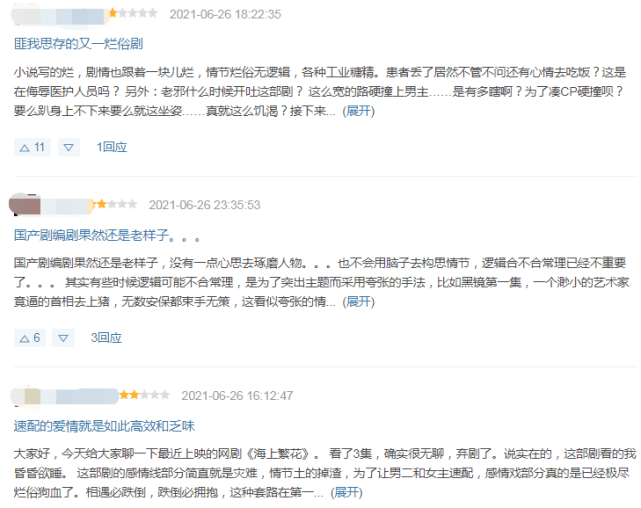View the 1回应 replies on first review

pos(112,147)
